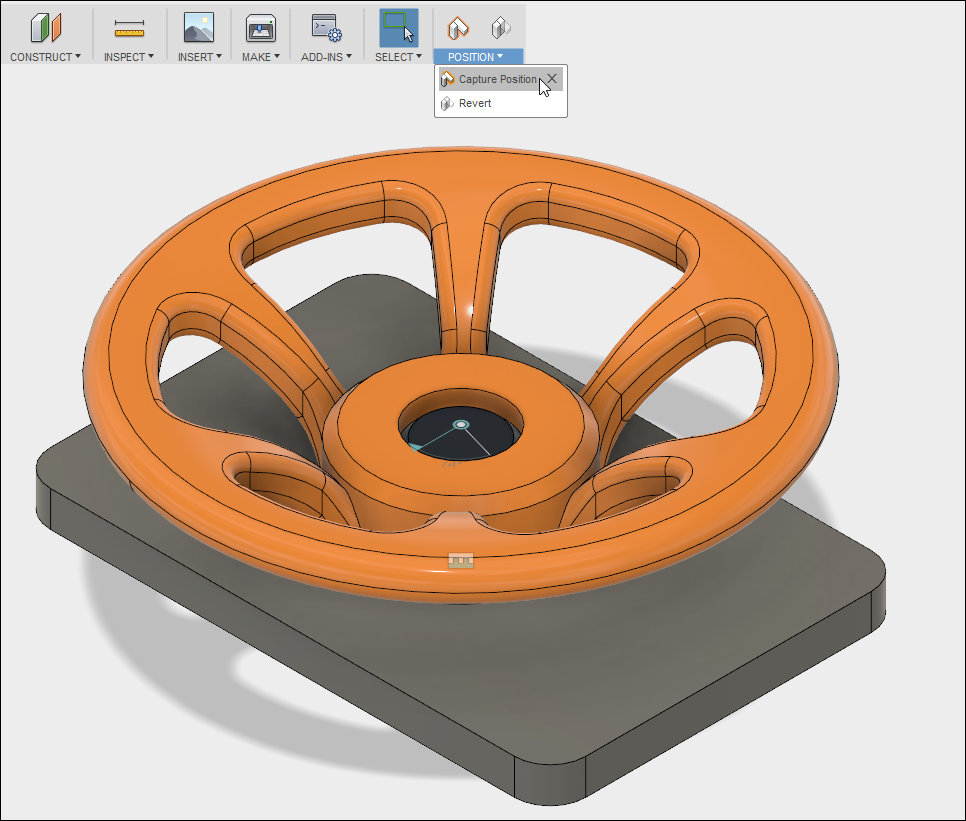The height and width of the screenshot is (821, 966).
Task: Expand the ADD-INS dropdown menu
Action: point(326,57)
